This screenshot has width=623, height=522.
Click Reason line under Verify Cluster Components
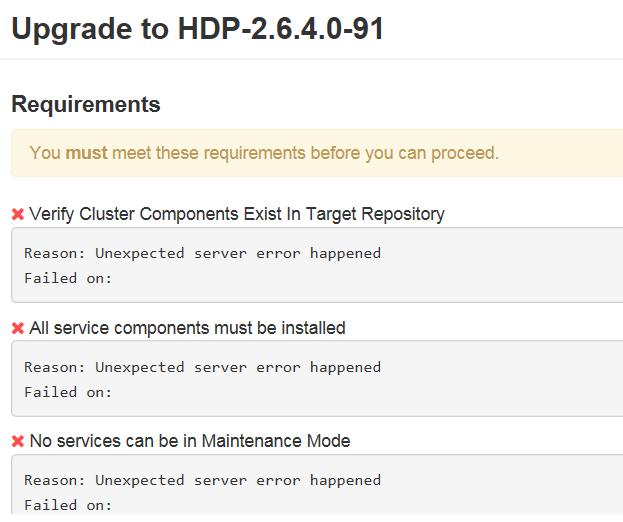coord(202,253)
